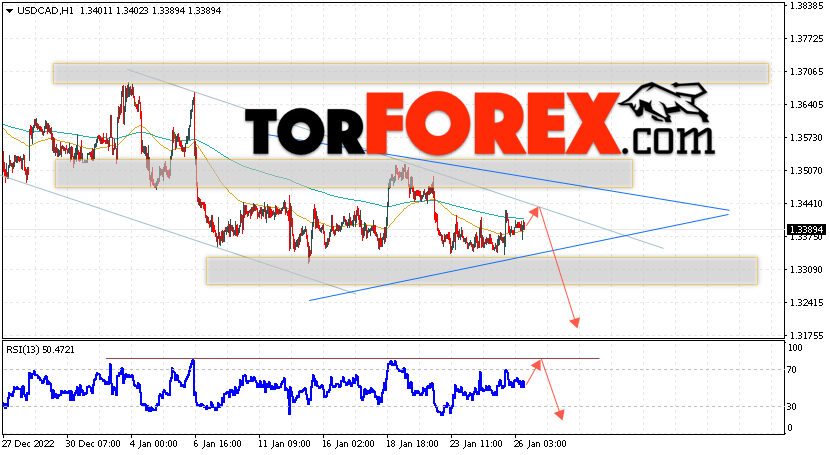Click the OHLC values 1.34011 1.34023 in header
830x455 pixels.
[x=113, y=11]
